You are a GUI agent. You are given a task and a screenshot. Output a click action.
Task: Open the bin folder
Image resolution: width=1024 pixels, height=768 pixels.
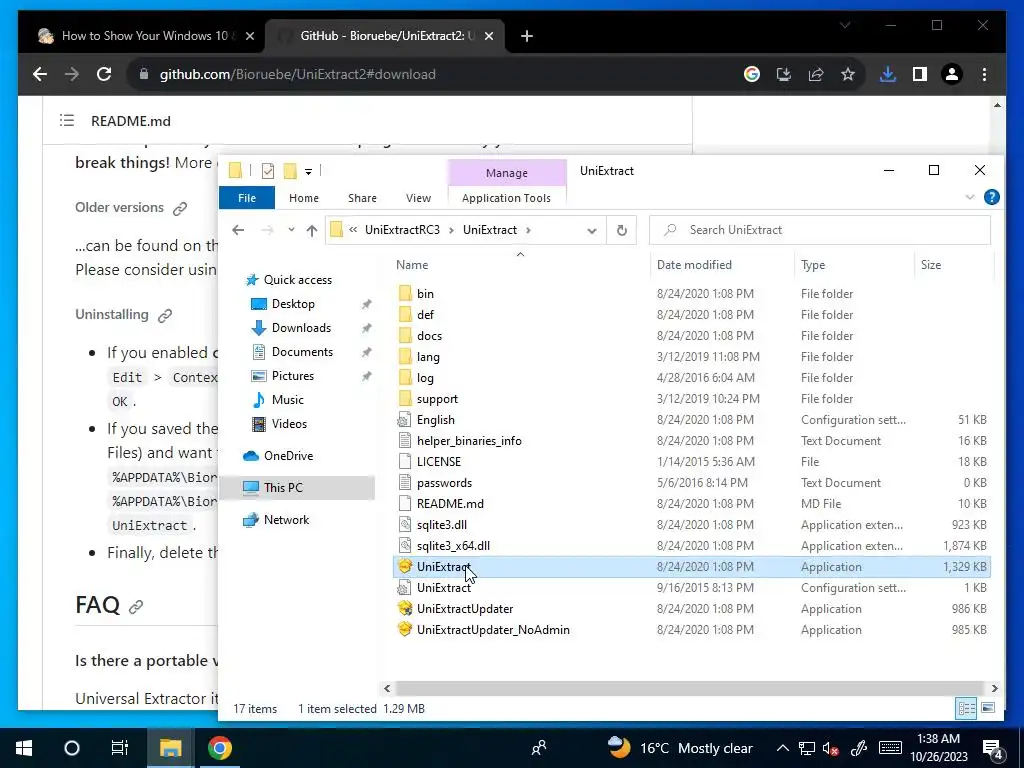424,294
